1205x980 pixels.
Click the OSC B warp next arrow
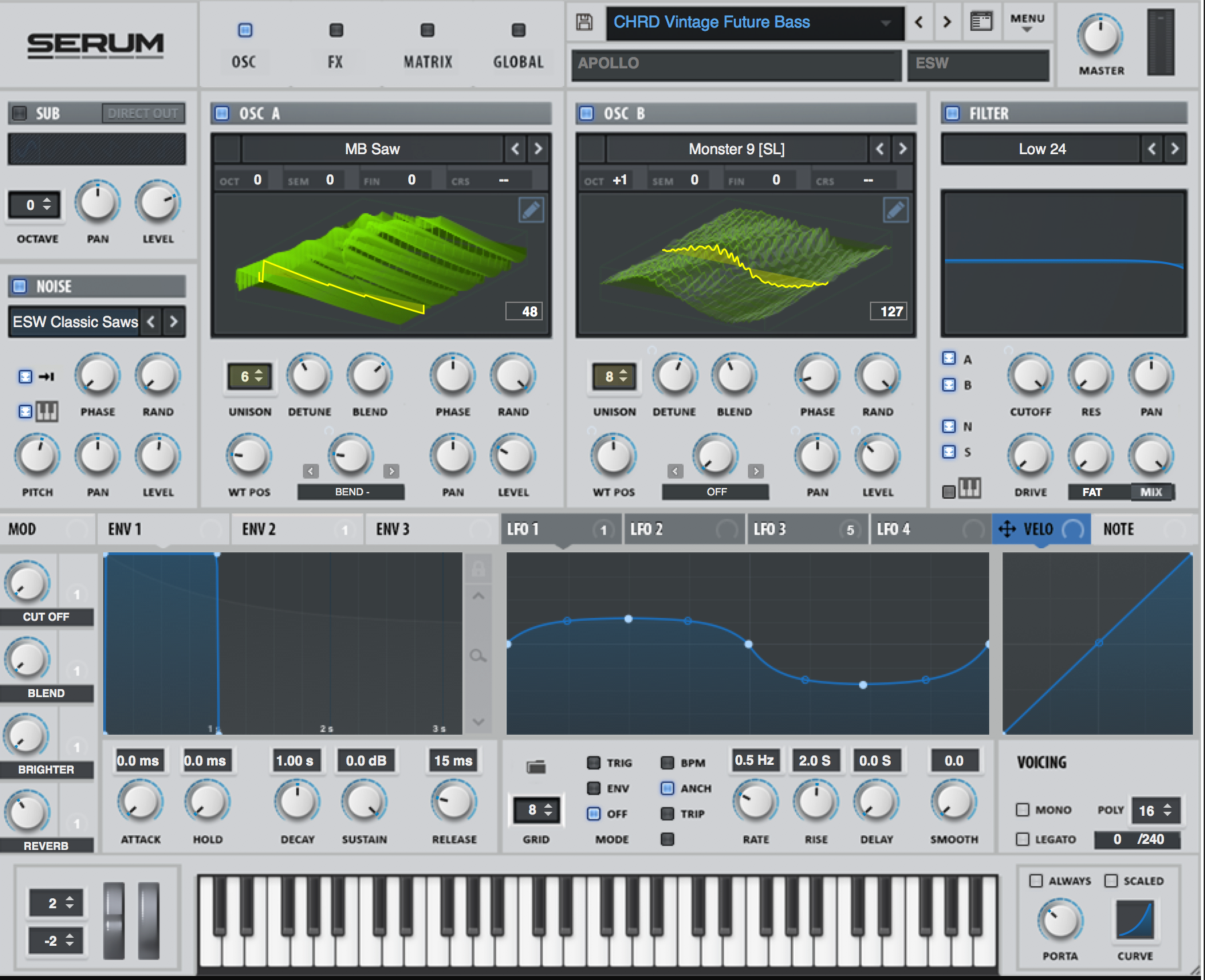point(757,471)
